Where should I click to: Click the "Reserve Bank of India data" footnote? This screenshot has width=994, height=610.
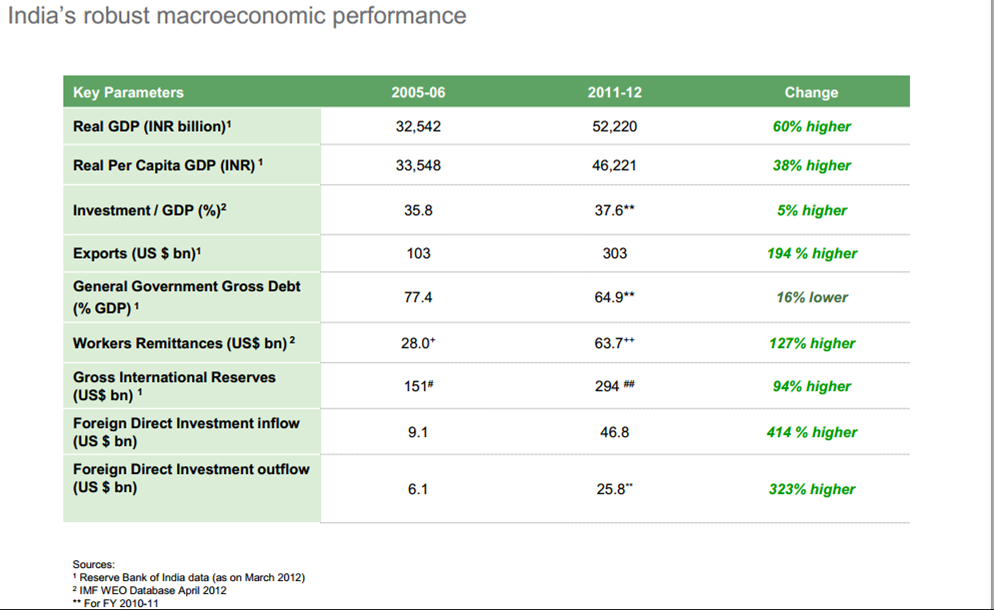pyautogui.click(x=189, y=578)
